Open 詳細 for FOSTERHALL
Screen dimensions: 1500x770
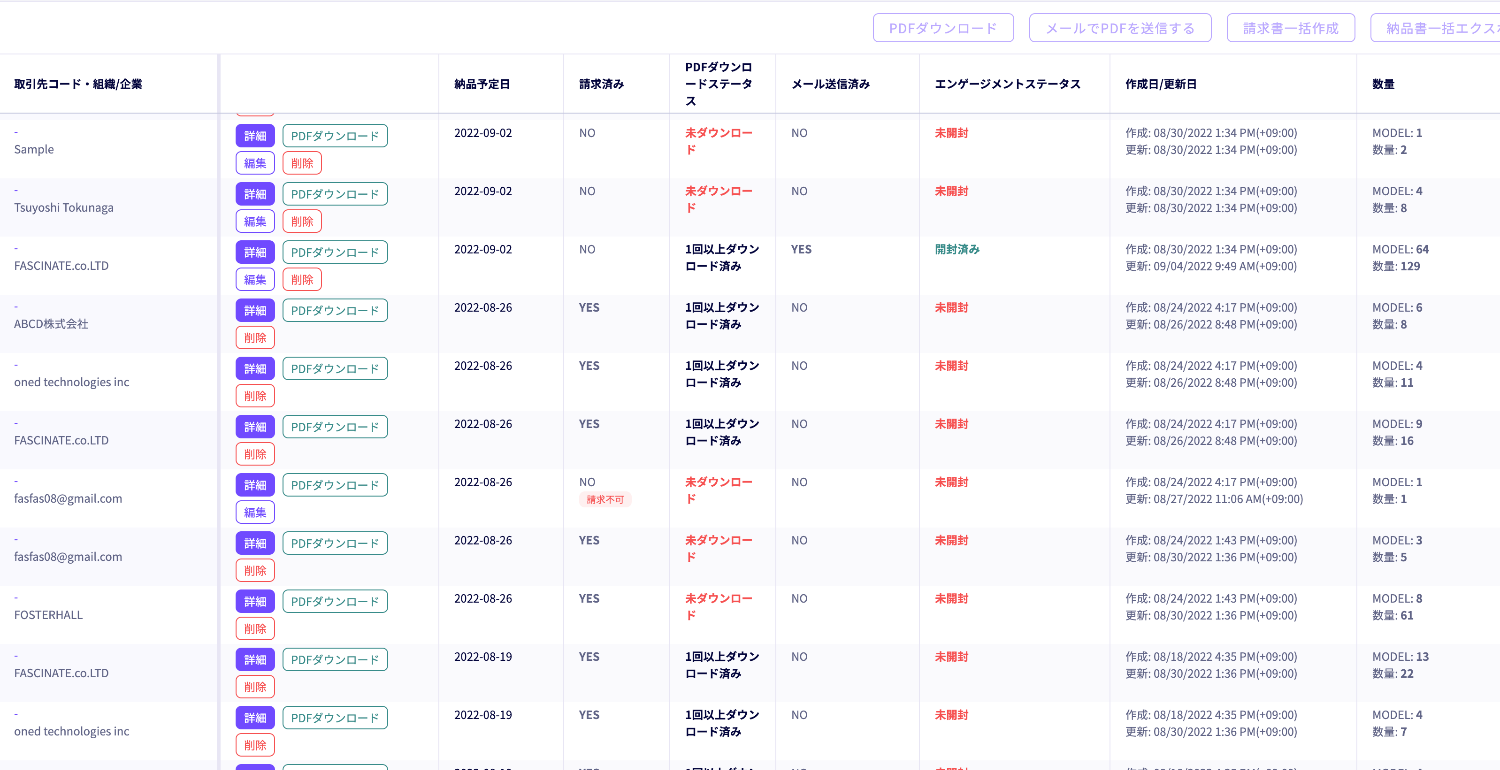click(x=255, y=601)
